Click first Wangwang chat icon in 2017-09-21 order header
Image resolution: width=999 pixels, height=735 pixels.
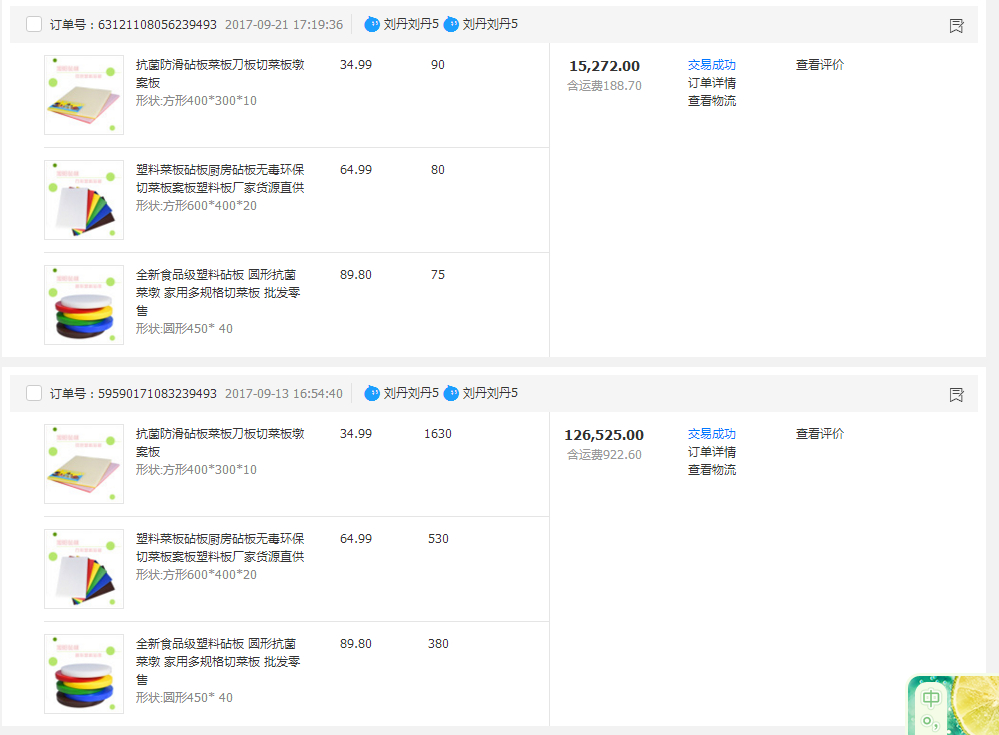pos(372,24)
